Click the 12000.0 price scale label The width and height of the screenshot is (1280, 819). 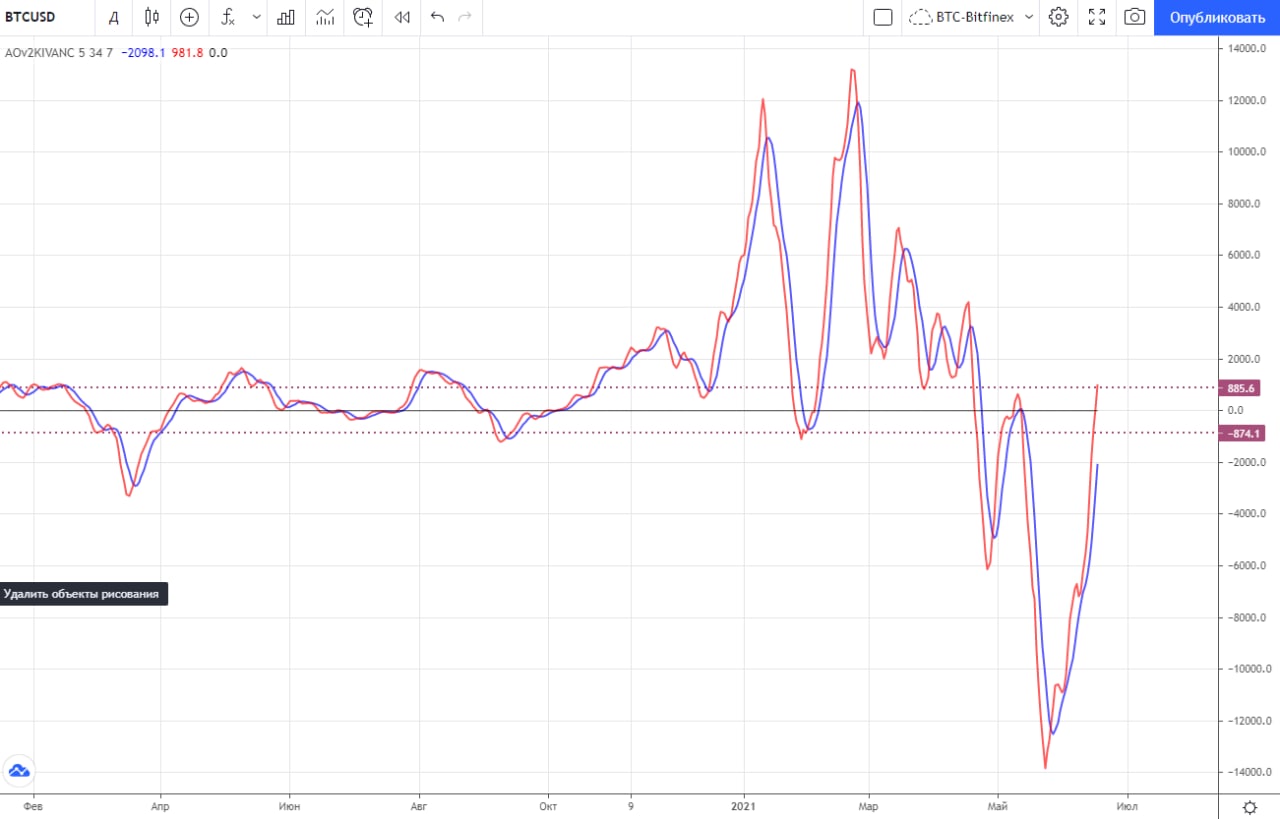1248,101
